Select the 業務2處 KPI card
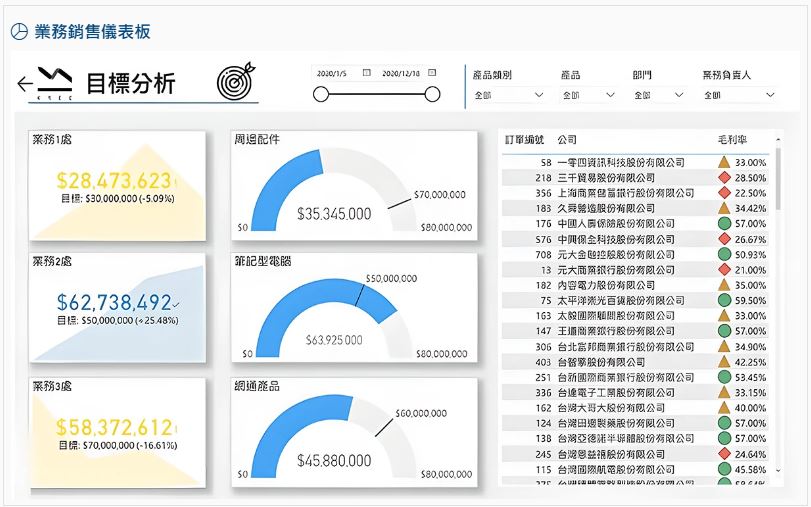 [x=117, y=306]
